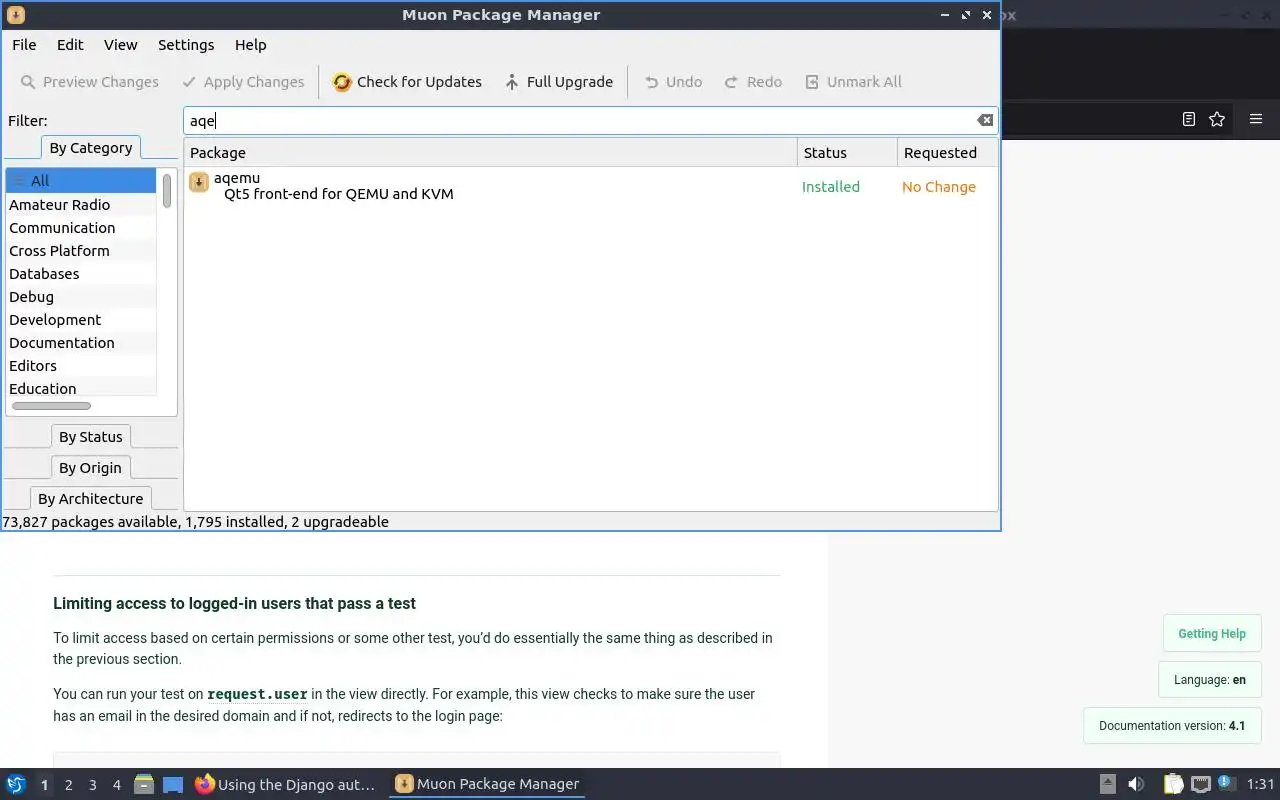Click the update notifier icon in the tray
Screen dimensions: 1280x800
1227,783
